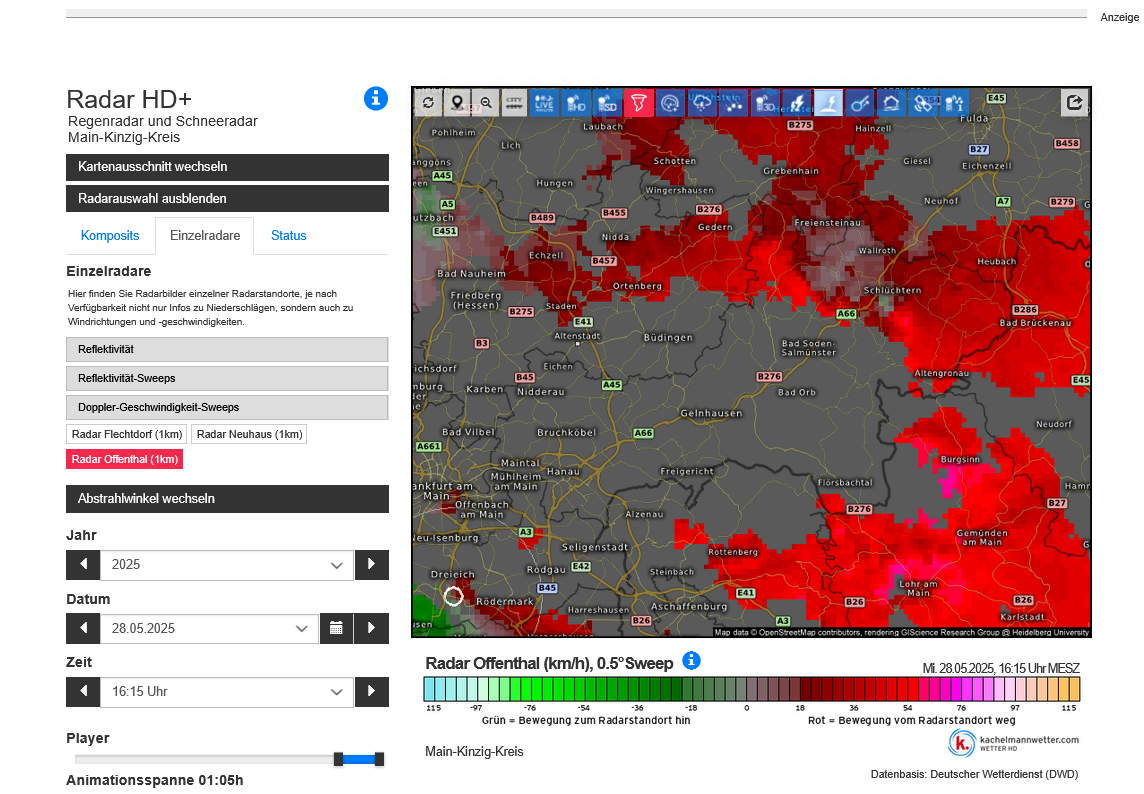Select the LIVE radar icon
The height and width of the screenshot is (794, 1144).
[x=544, y=102]
